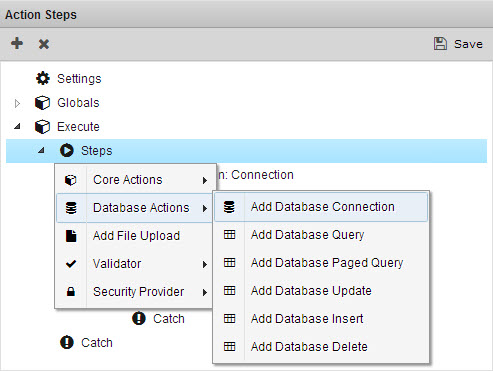The height and width of the screenshot is (371, 493).
Task: Click the floppy disk Save icon
Action: click(440, 44)
